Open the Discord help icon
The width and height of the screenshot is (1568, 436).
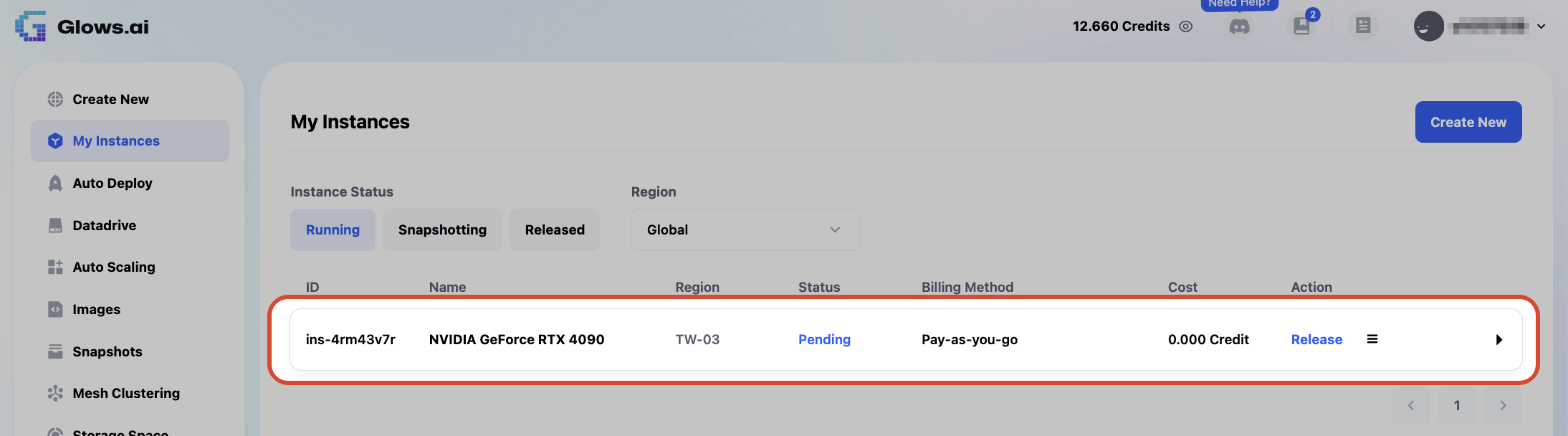coord(1239,27)
